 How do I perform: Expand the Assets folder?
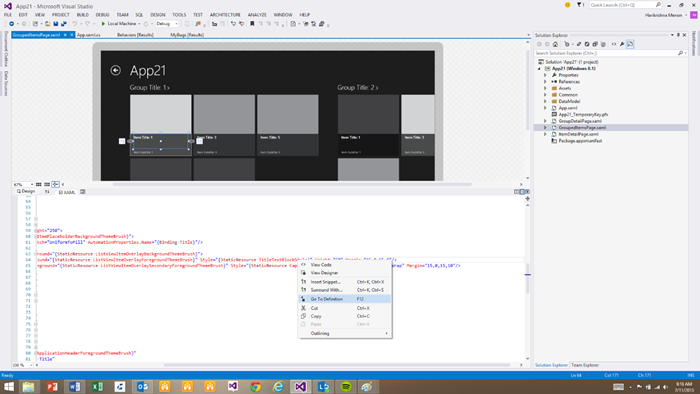(545, 88)
